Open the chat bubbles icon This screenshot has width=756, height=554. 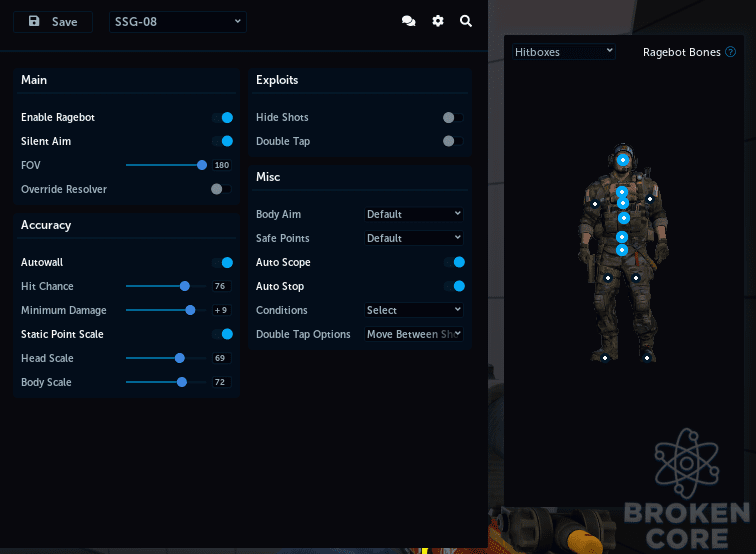point(408,21)
